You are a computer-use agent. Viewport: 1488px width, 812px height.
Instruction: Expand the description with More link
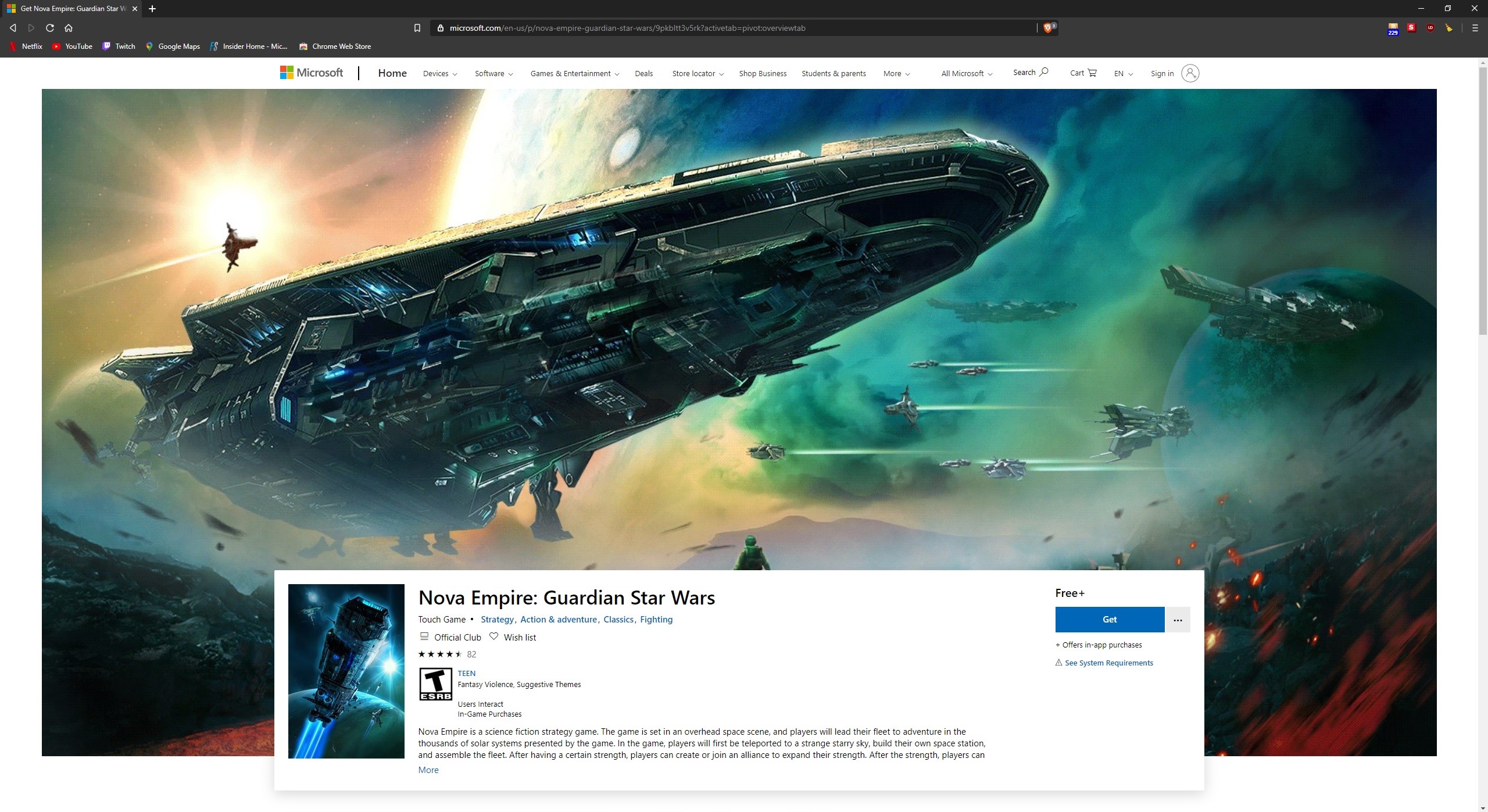tap(428, 770)
